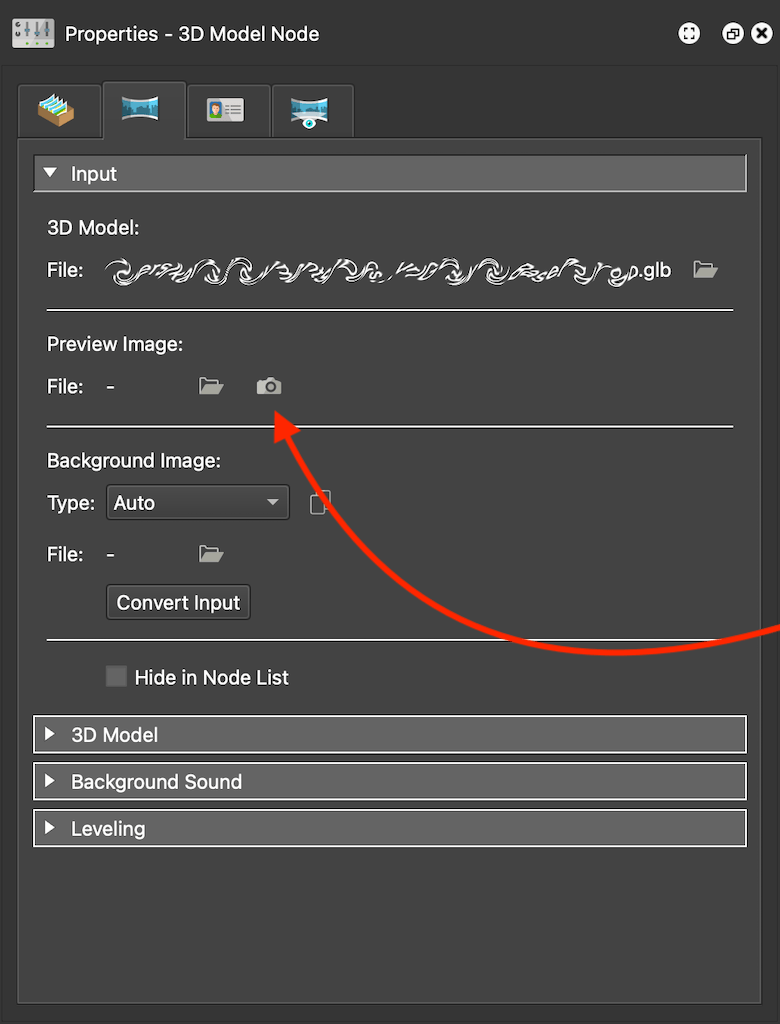The height and width of the screenshot is (1024, 780).
Task: Open the Viewing Parameters tab (panorama eye icon)
Action: pyautogui.click(x=311, y=110)
